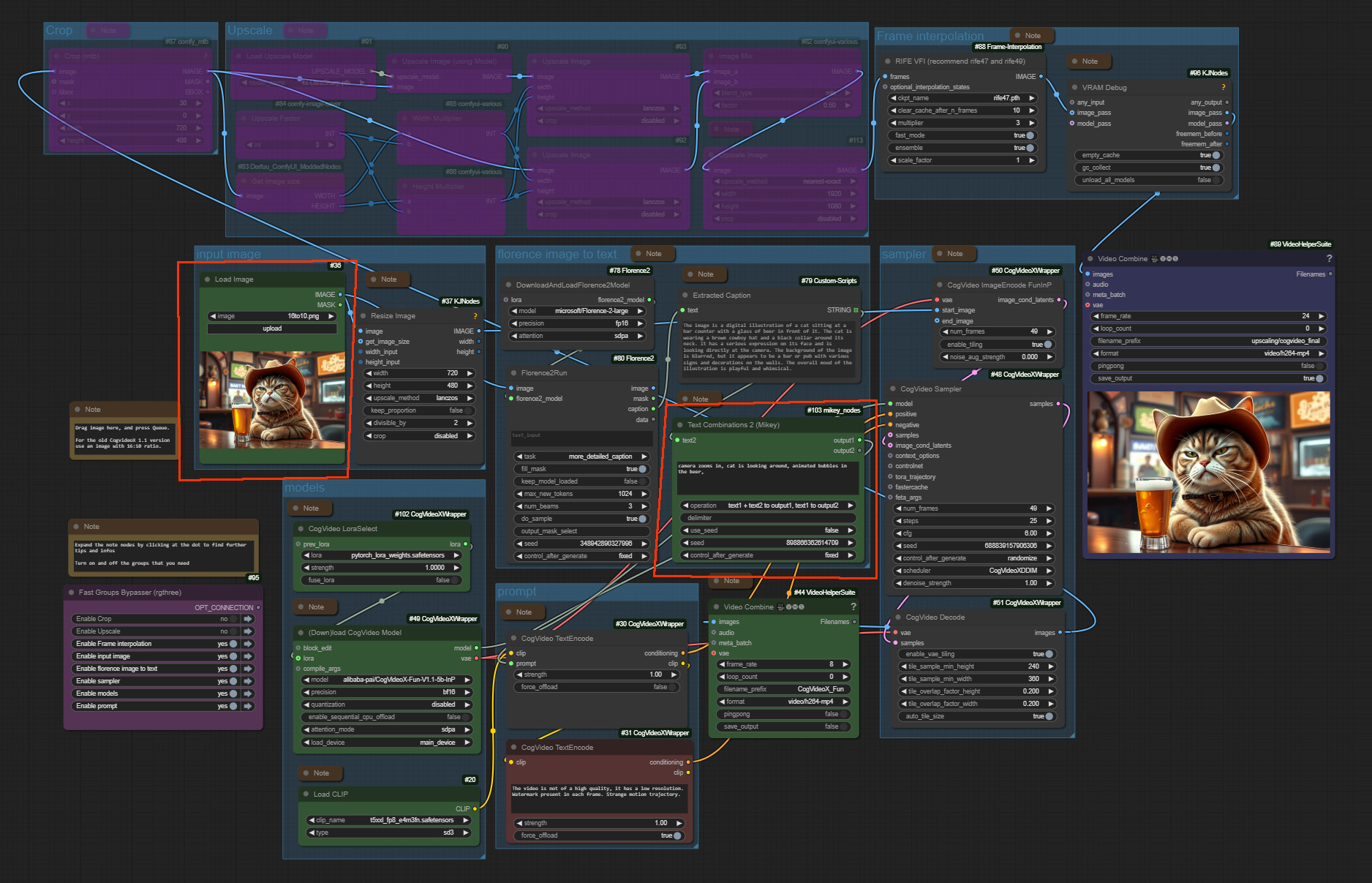Jump to group via Enable Frame interpolation arrow
Viewport: 1372px width, 883px height.
[248, 644]
